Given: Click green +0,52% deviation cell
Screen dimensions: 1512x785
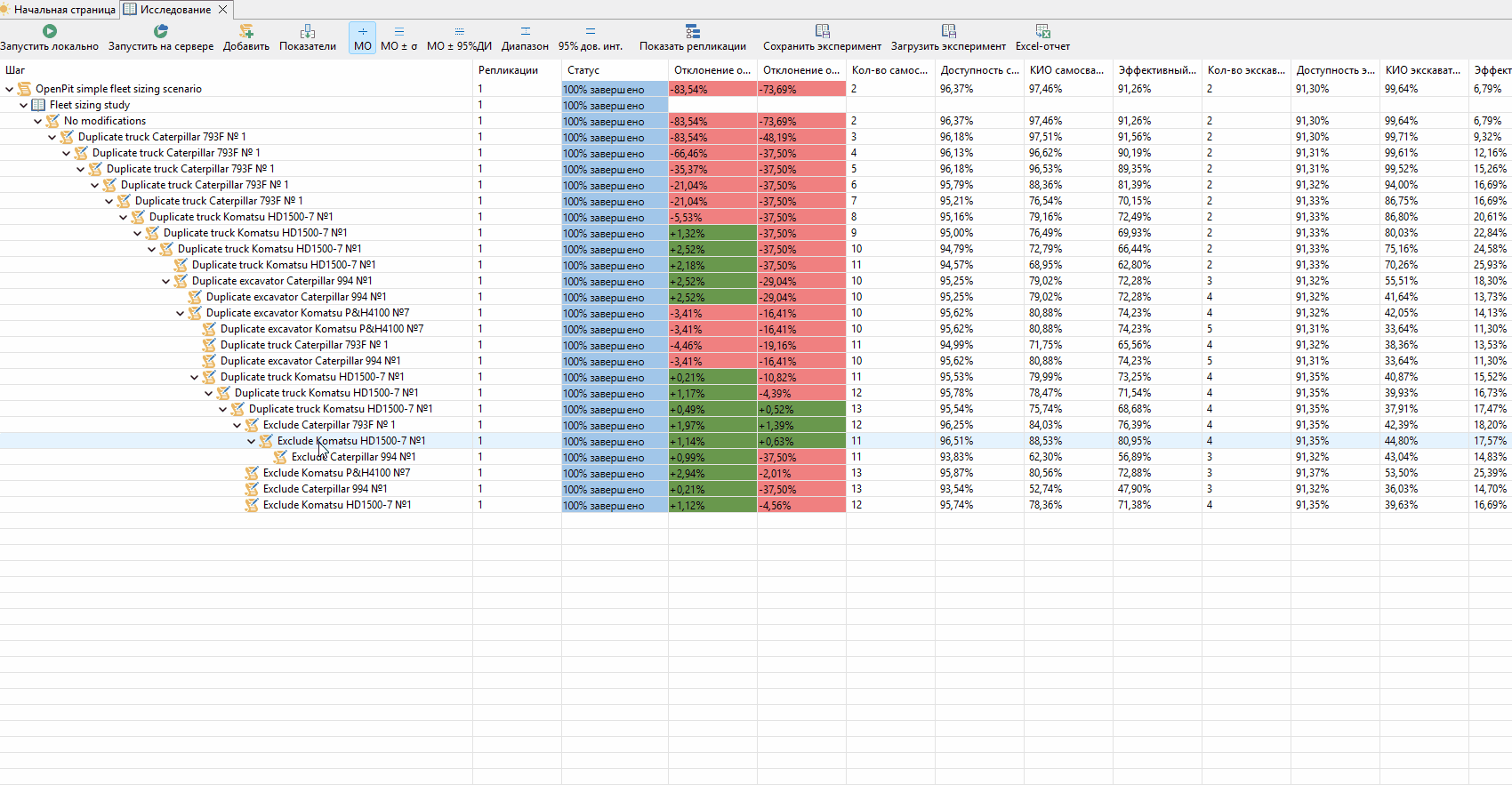Looking at the screenshot, I should point(801,409).
